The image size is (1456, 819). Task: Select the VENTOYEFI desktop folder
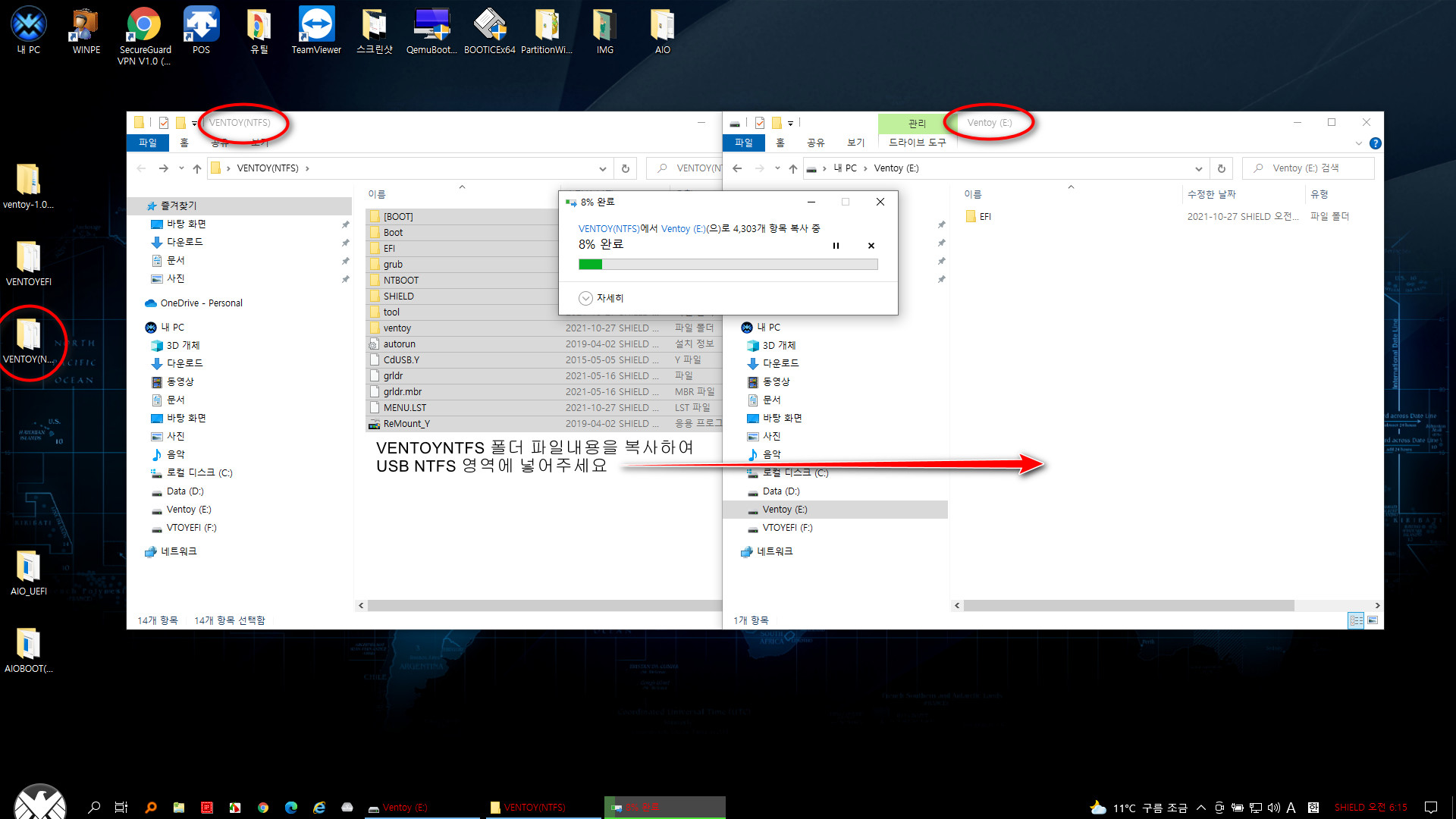point(29,263)
